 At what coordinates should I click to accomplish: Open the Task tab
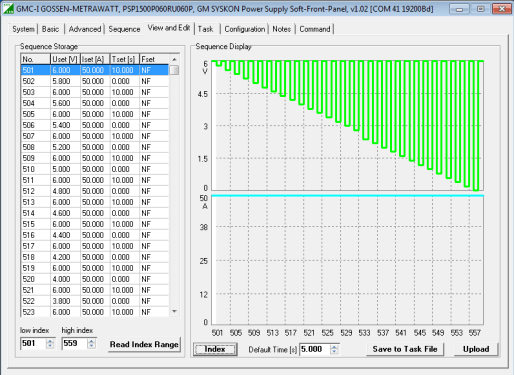205,29
